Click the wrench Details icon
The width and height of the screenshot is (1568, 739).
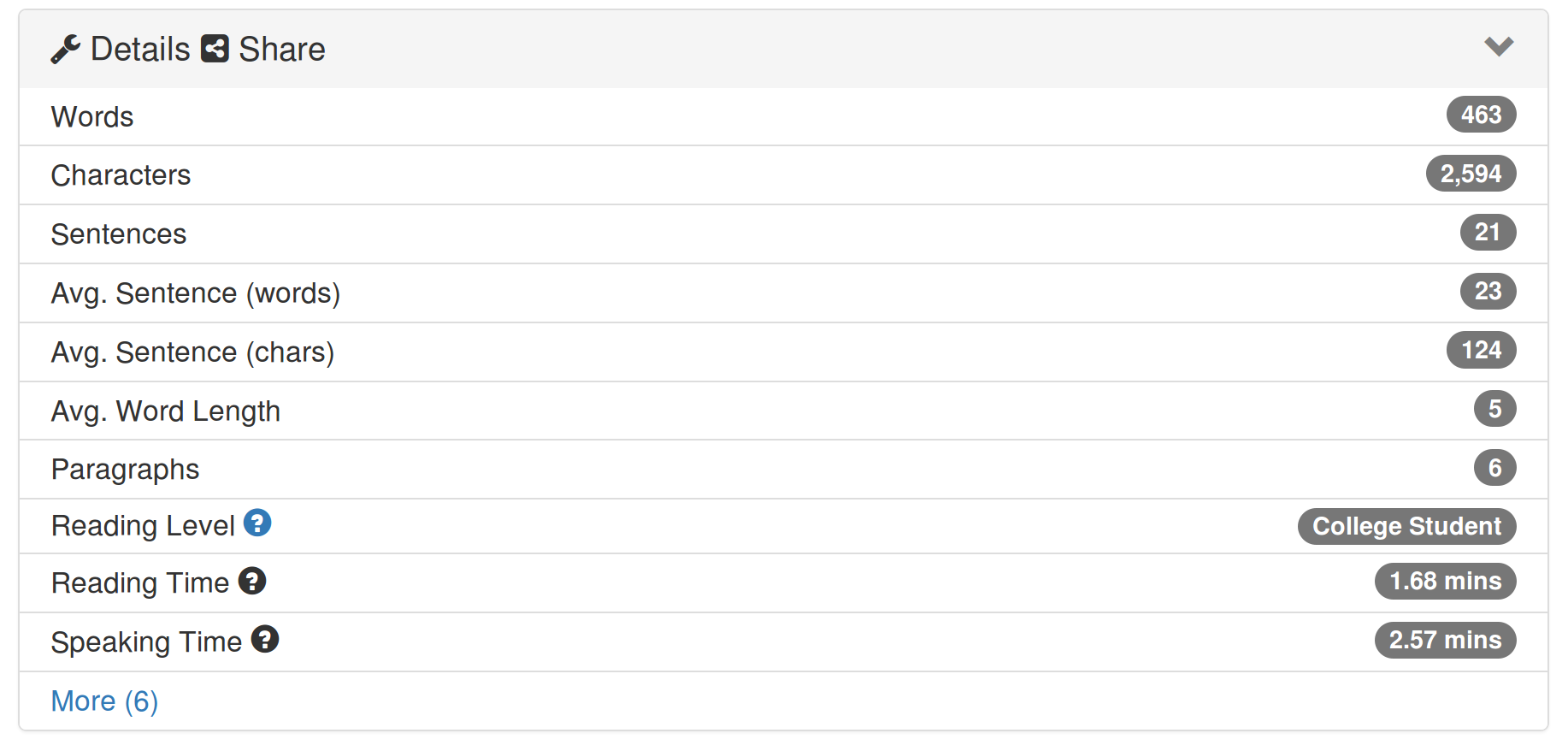pyautogui.click(x=66, y=50)
